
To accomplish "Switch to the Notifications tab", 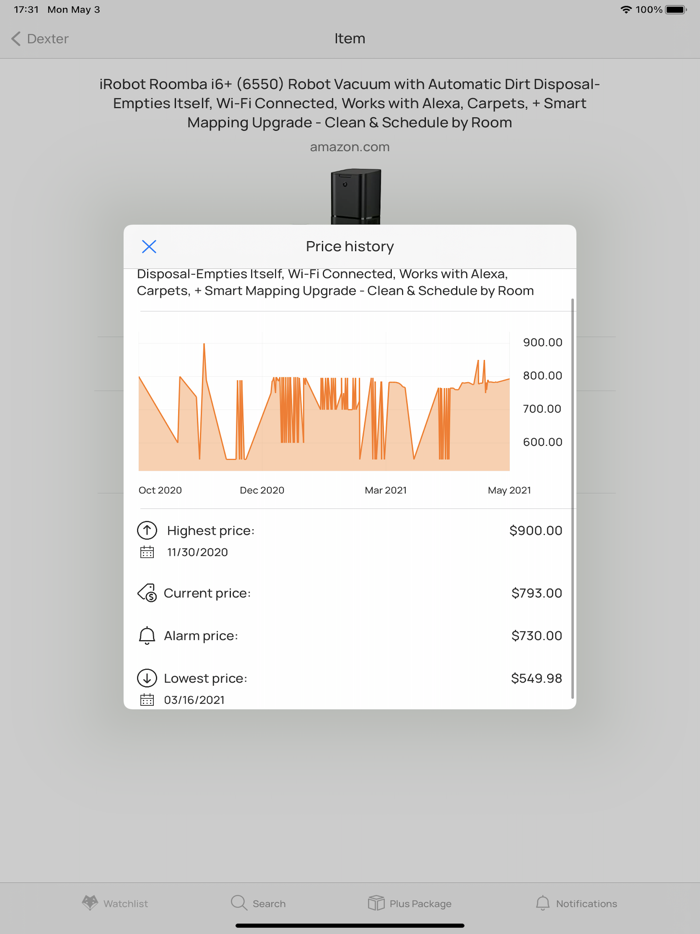I will pos(576,902).
